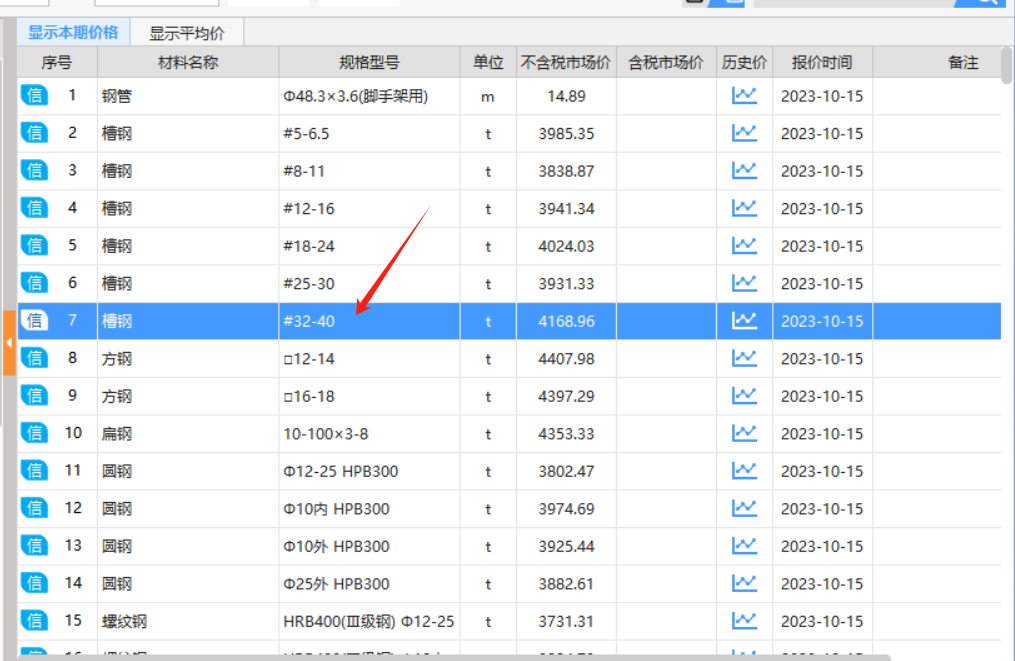Click the 信 icon for row 10 扁钢

coord(34,434)
